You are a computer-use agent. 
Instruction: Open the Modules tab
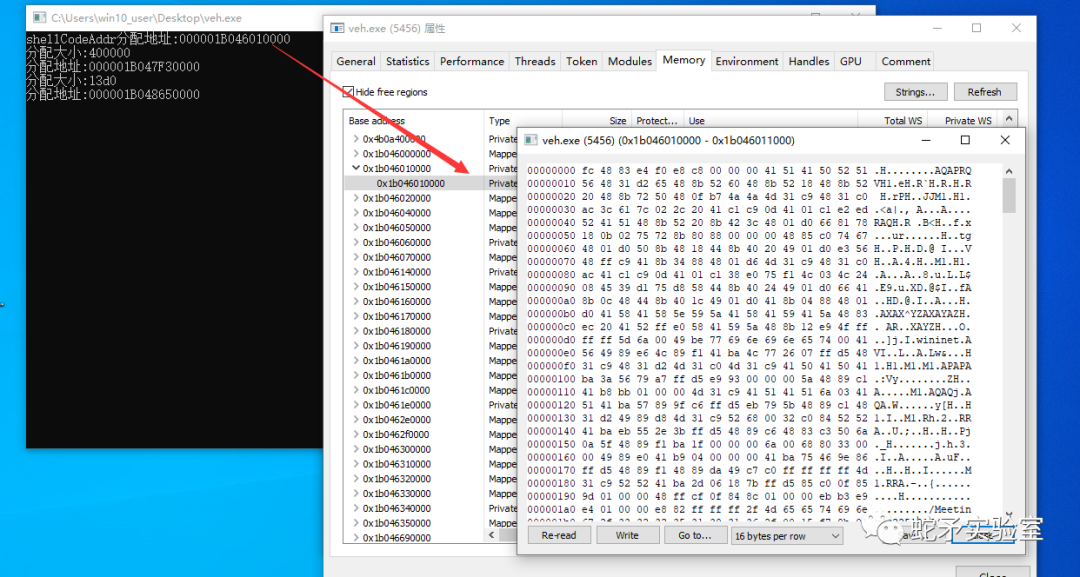[630, 61]
